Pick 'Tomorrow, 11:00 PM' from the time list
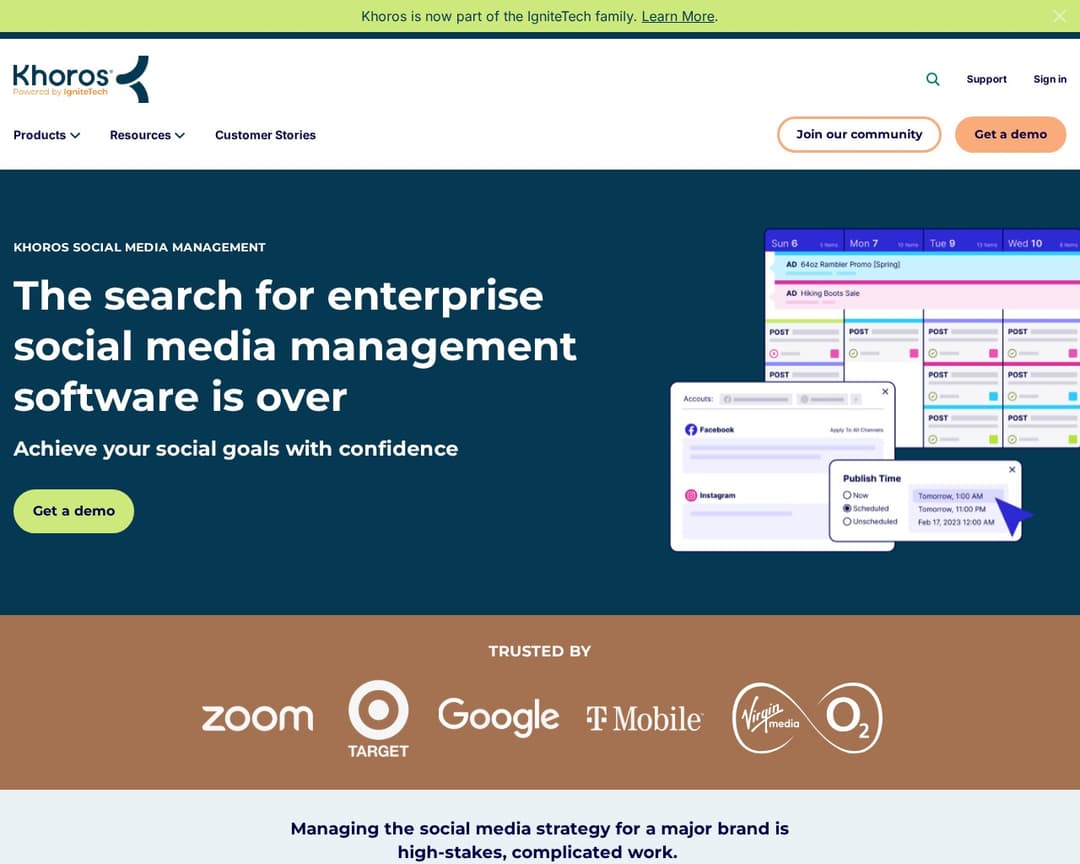 point(950,509)
